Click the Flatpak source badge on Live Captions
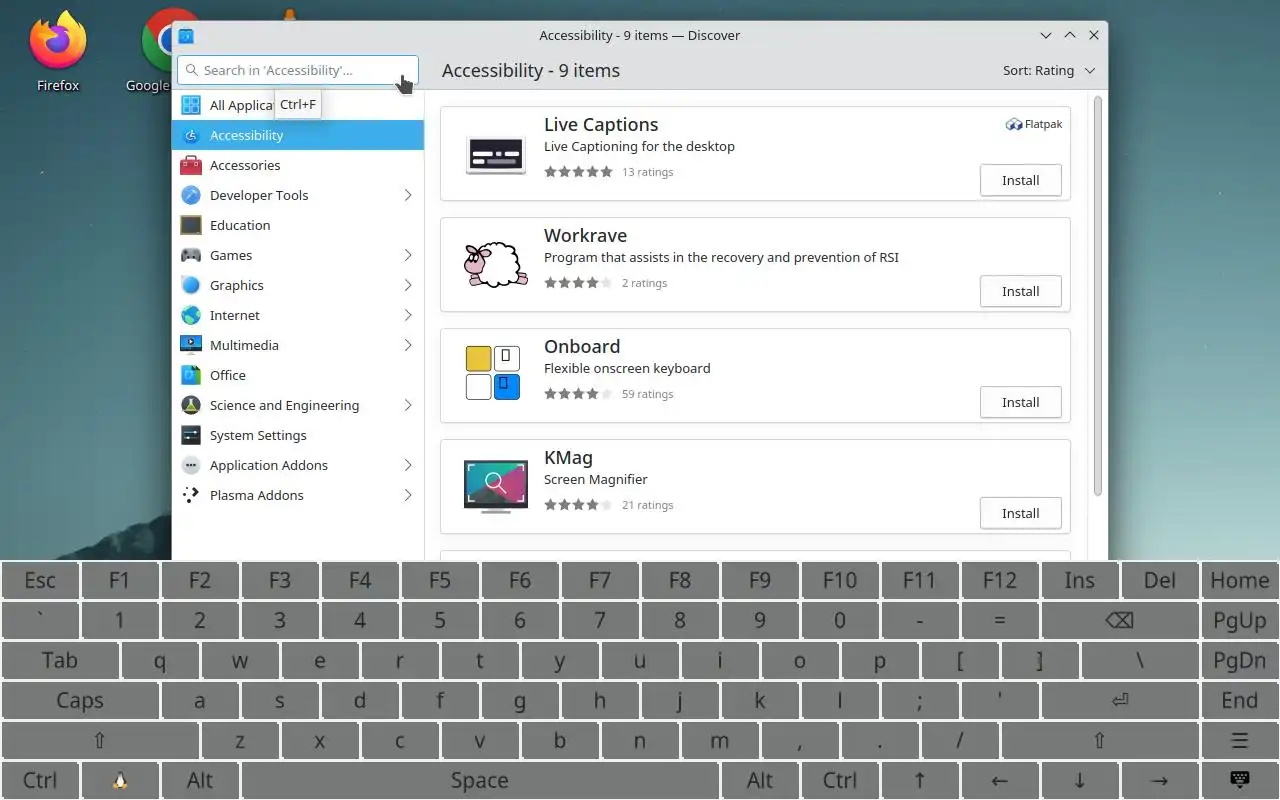 (1034, 125)
